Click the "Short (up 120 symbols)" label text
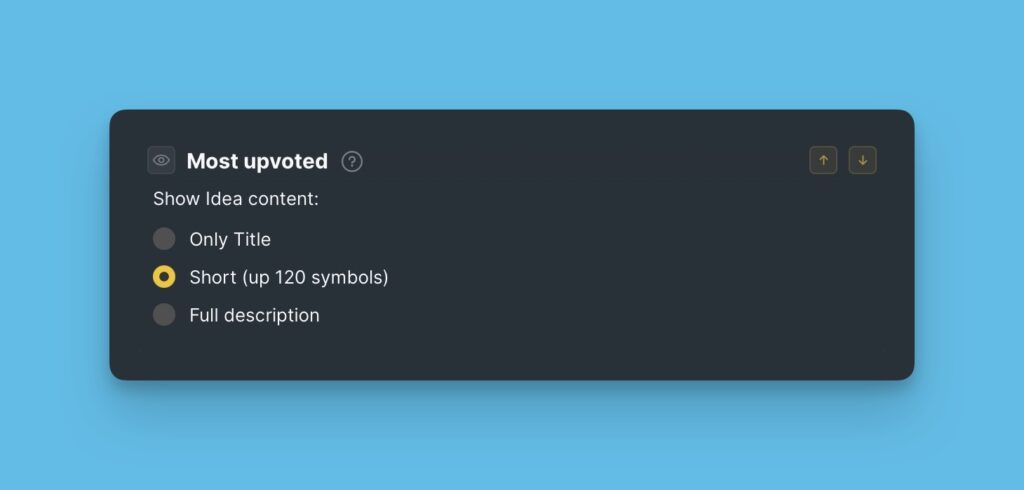The image size is (1024, 490). point(288,277)
